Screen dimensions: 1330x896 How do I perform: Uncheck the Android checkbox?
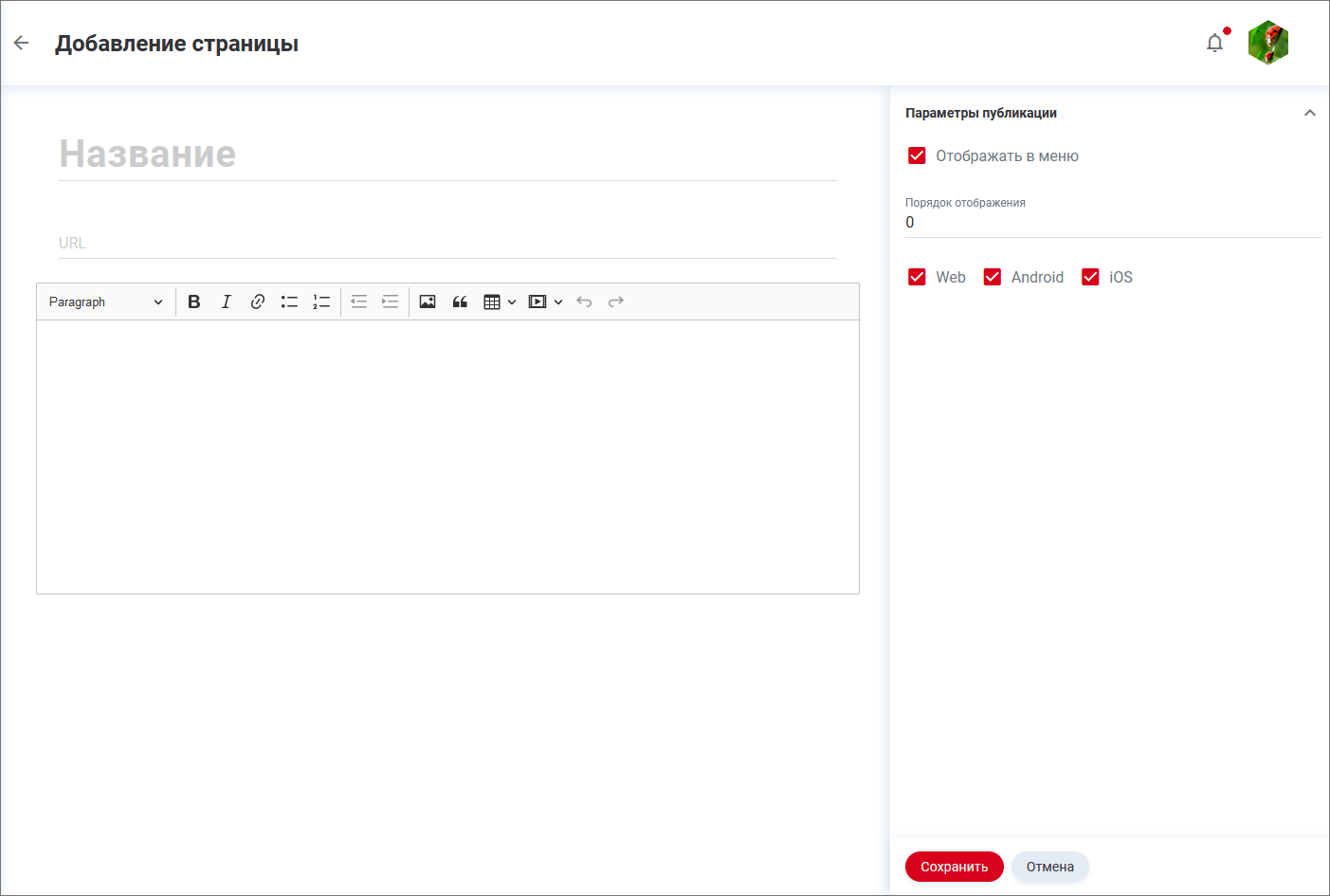[x=993, y=277]
